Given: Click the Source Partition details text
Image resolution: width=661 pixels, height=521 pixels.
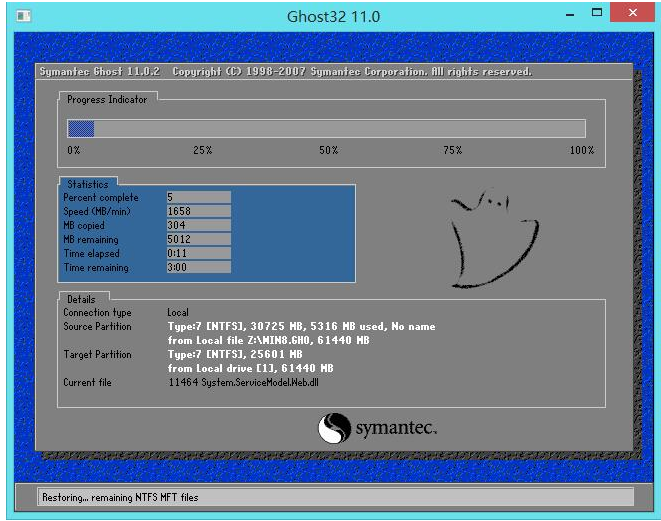Looking at the screenshot, I should tap(300, 327).
